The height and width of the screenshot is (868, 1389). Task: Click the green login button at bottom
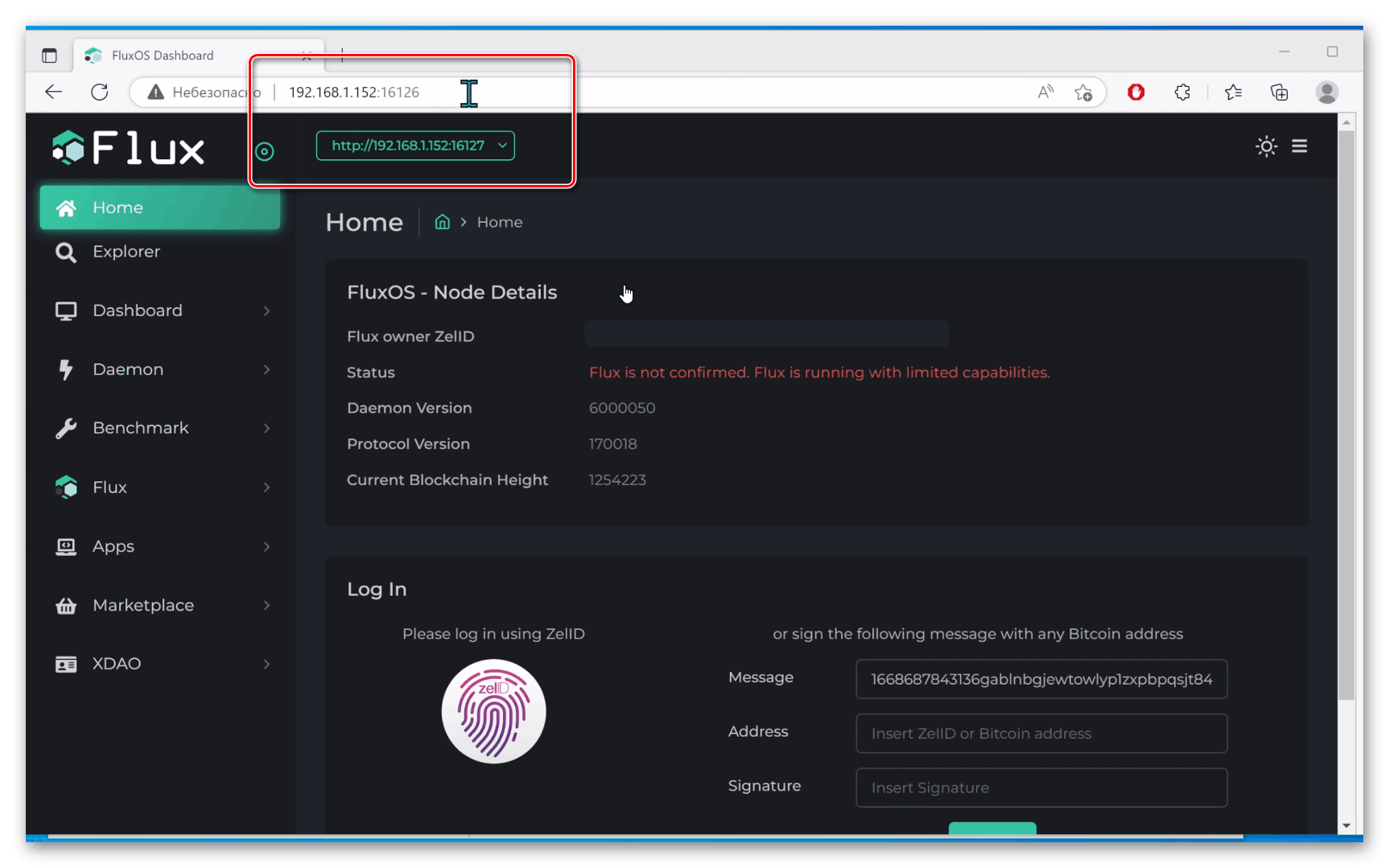point(992,828)
